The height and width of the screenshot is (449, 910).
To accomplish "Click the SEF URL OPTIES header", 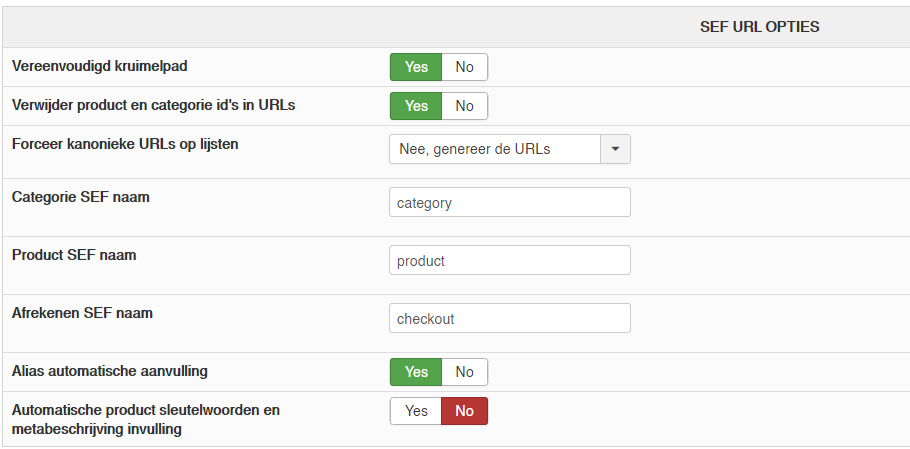I will click(759, 27).
